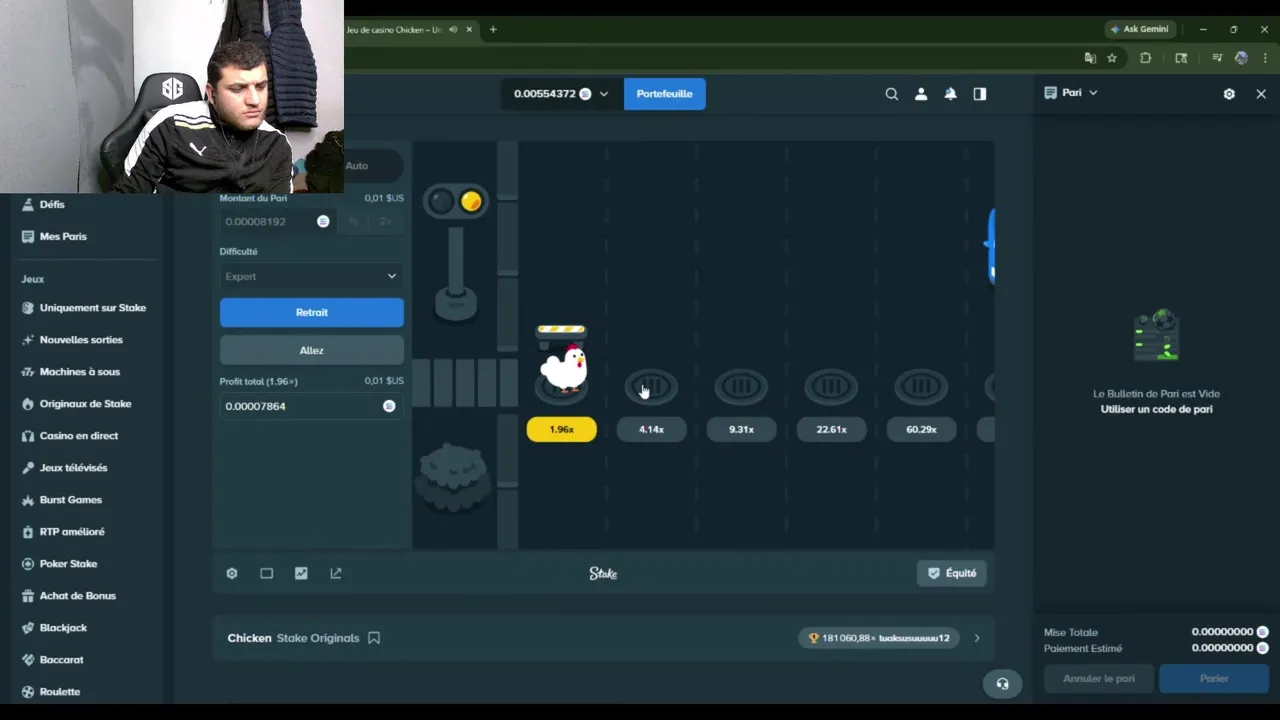Open bet slip settings gear

click(1229, 94)
